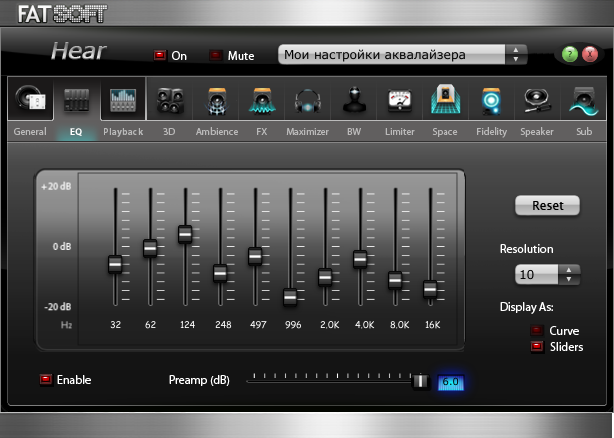The width and height of the screenshot is (614, 438).
Task: Click the preset selector down arrow
Action: pos(516,59)
